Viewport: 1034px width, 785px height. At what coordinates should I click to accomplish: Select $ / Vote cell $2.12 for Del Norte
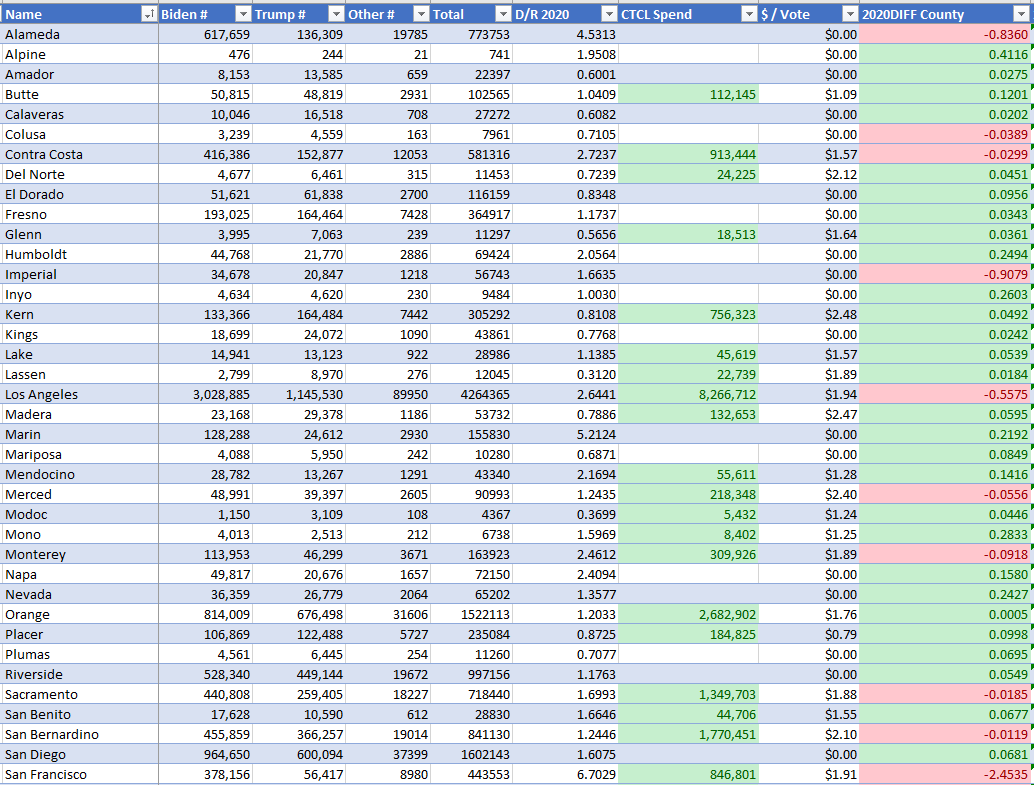click(x=809, y=175)
